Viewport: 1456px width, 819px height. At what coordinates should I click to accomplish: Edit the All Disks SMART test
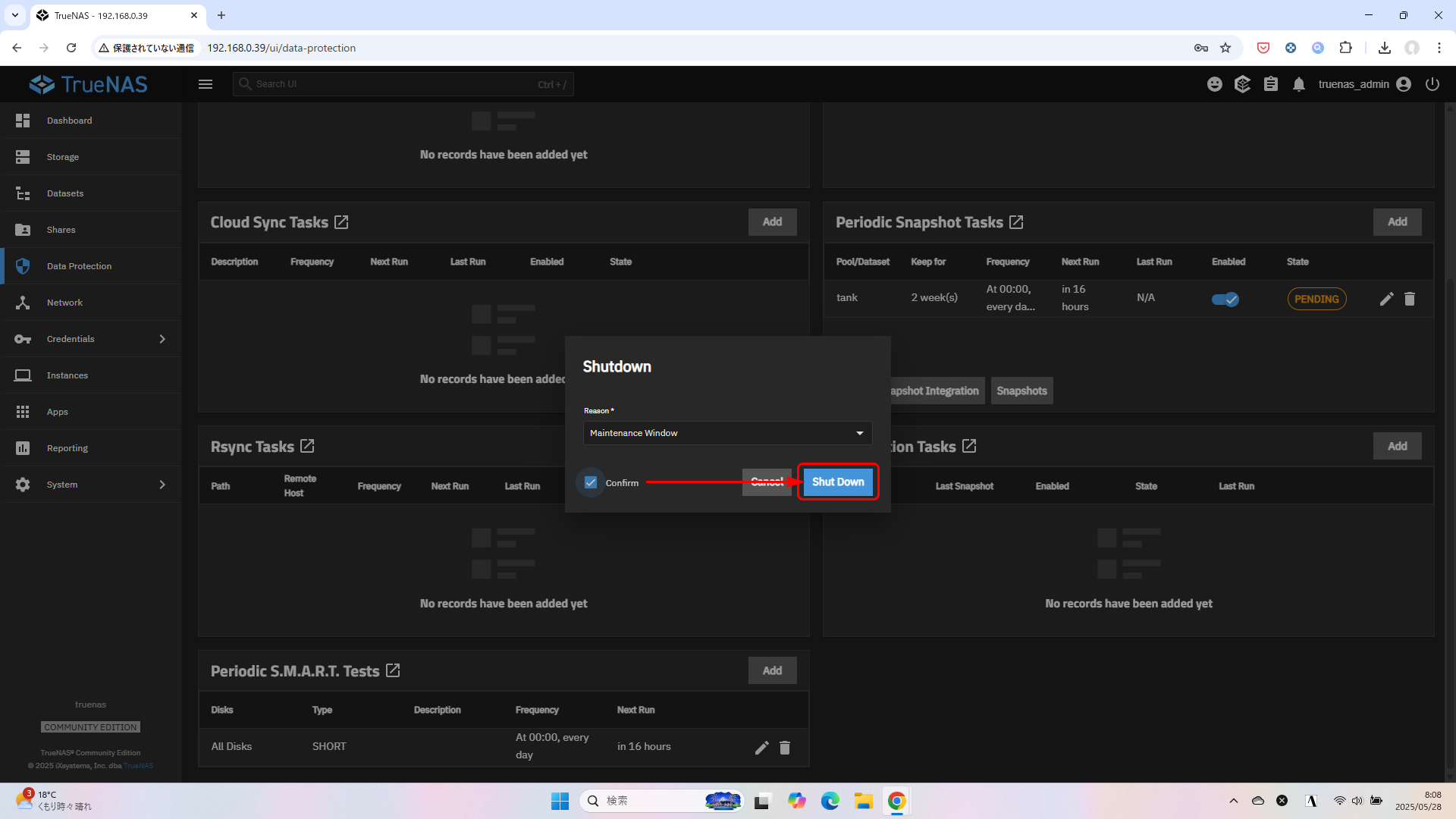click(762, 748)
